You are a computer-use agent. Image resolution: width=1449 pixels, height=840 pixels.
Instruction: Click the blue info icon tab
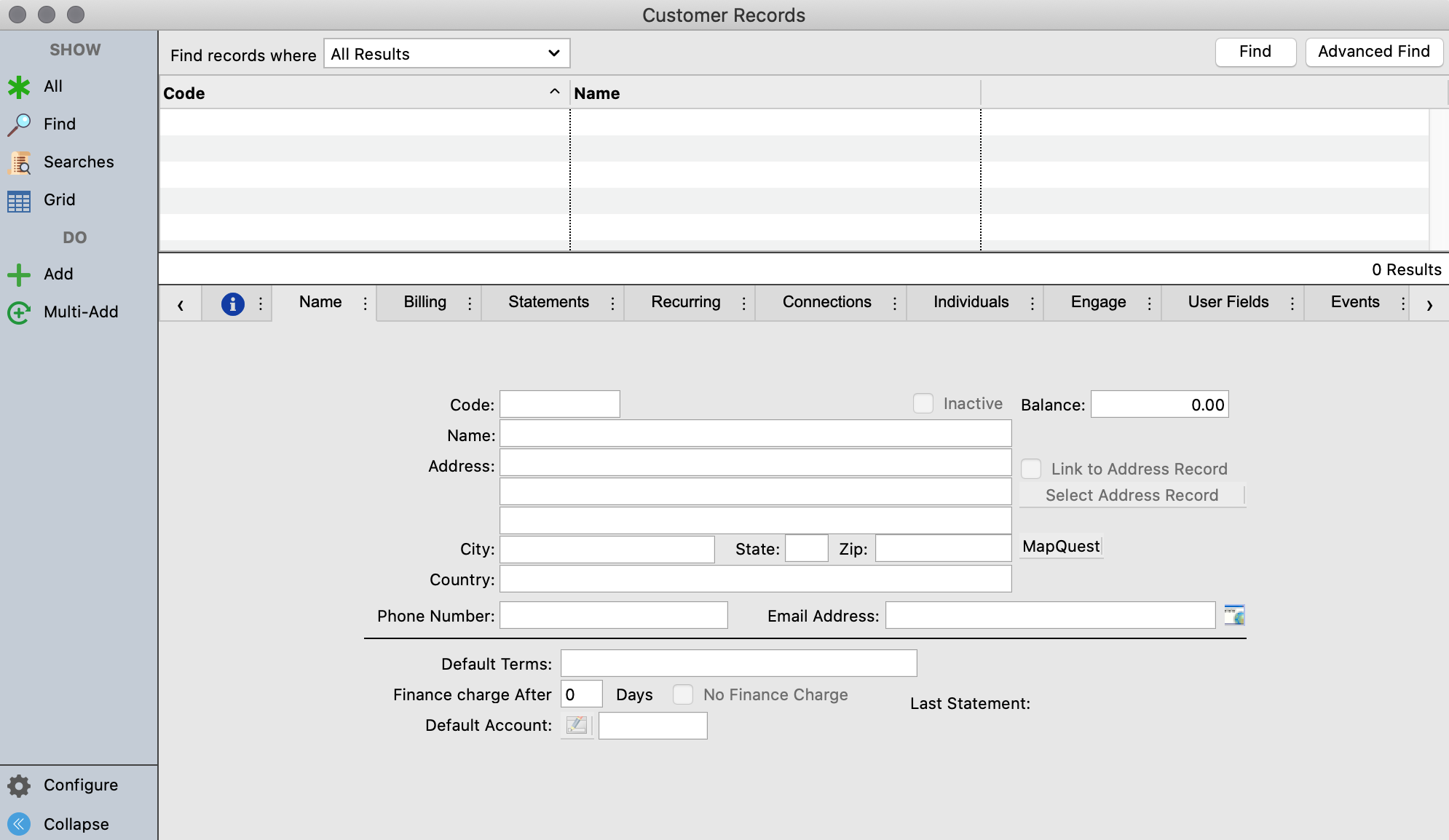[x=232, y=304]
